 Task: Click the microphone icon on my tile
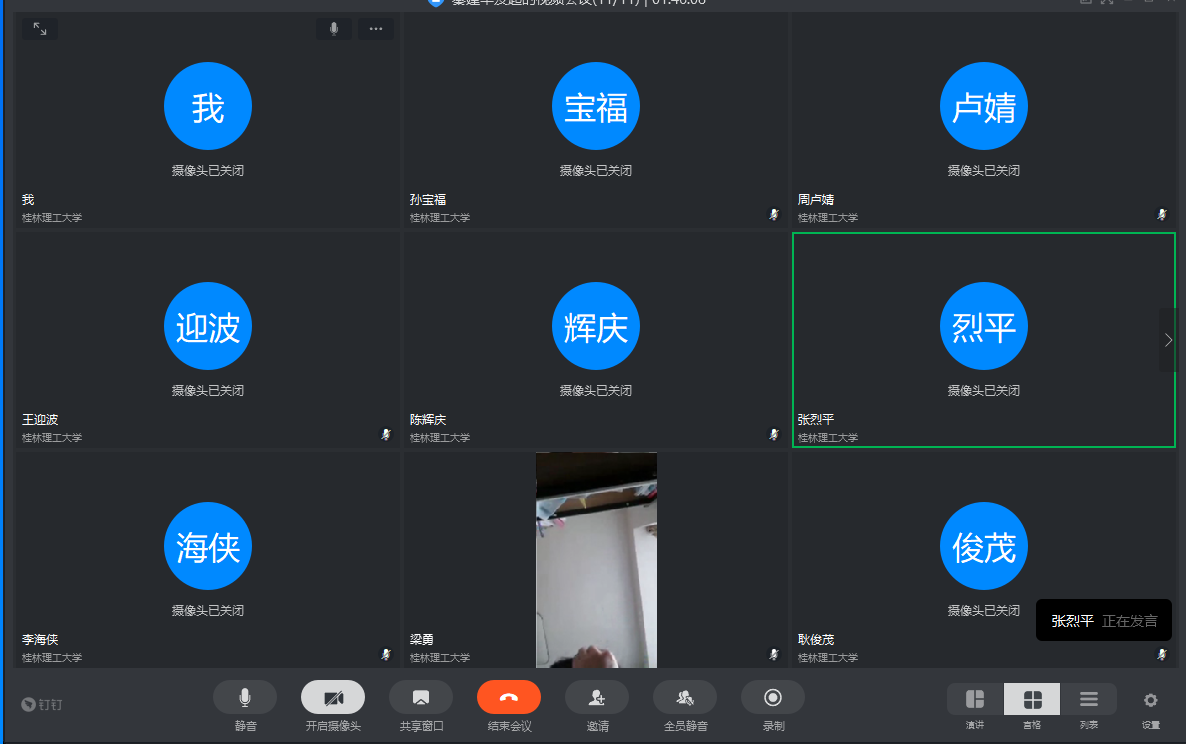click(333, 29)
